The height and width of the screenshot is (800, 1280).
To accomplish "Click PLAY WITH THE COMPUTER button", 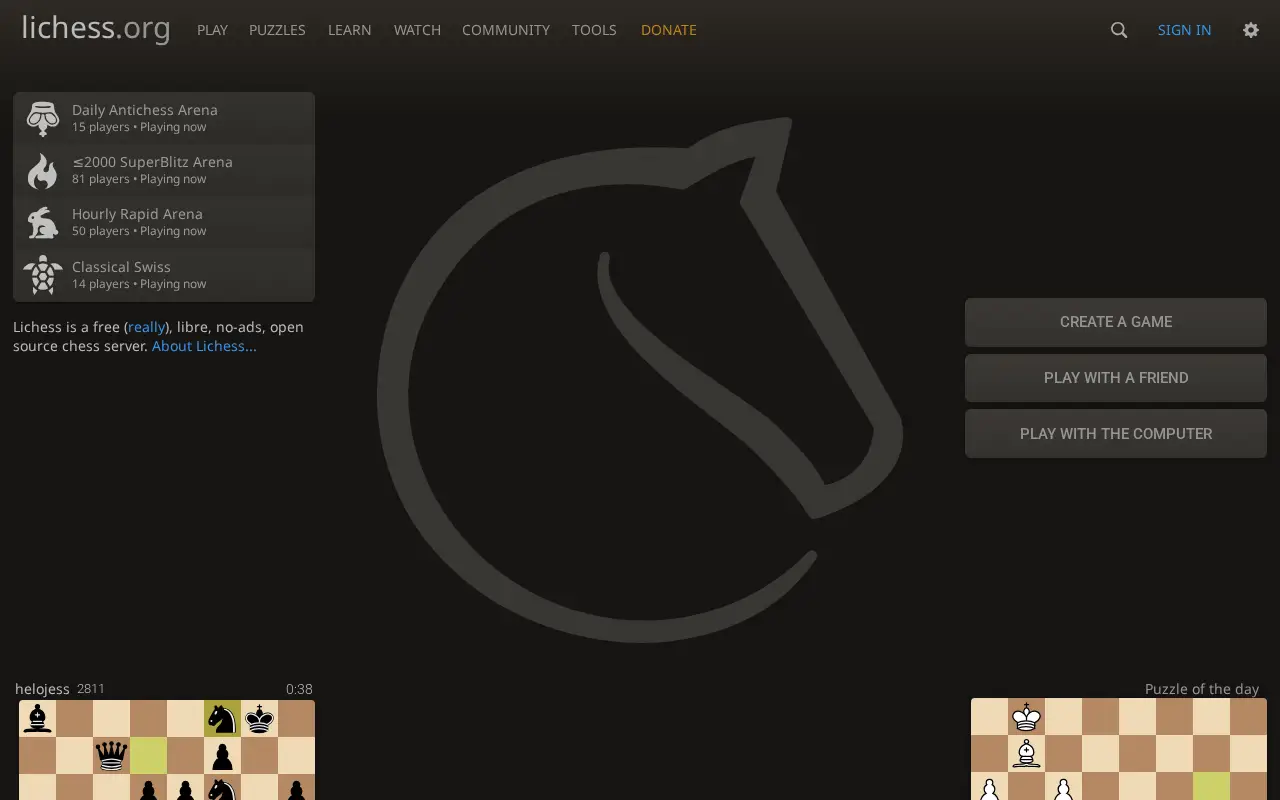I will (1116, 434).
